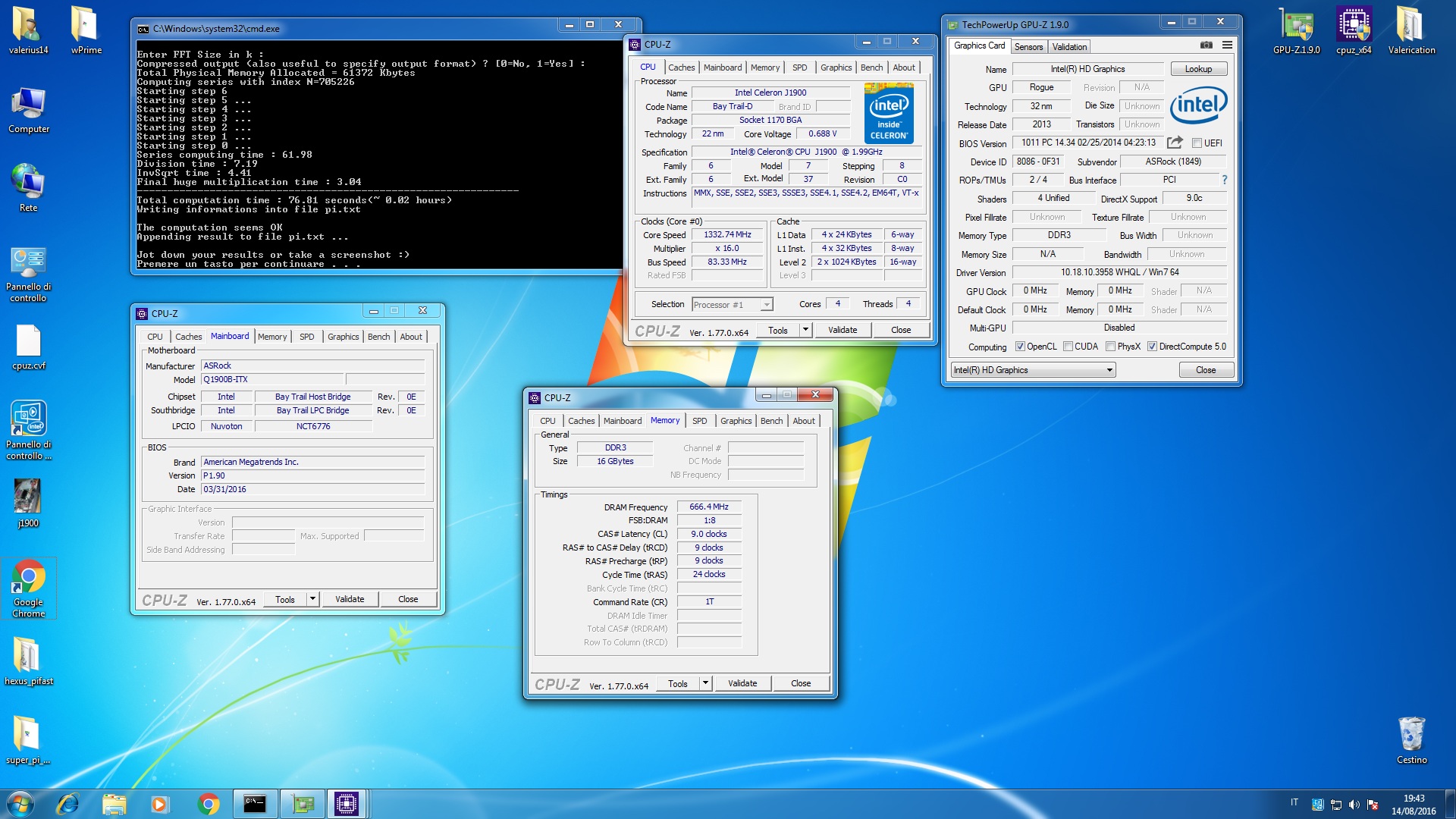Toggle the PhysX checkbox
Screen dimensions: 1456x819
(x=1110, y=347)
